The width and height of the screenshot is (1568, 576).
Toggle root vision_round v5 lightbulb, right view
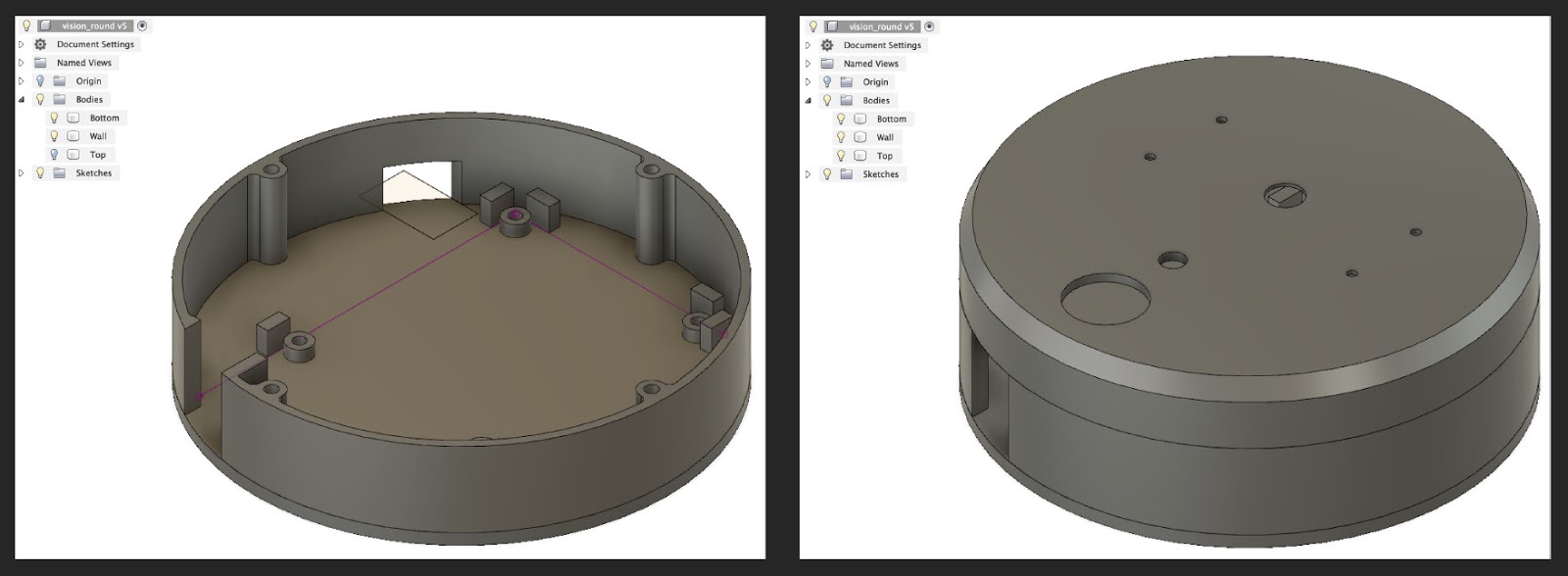coord(813,26)
